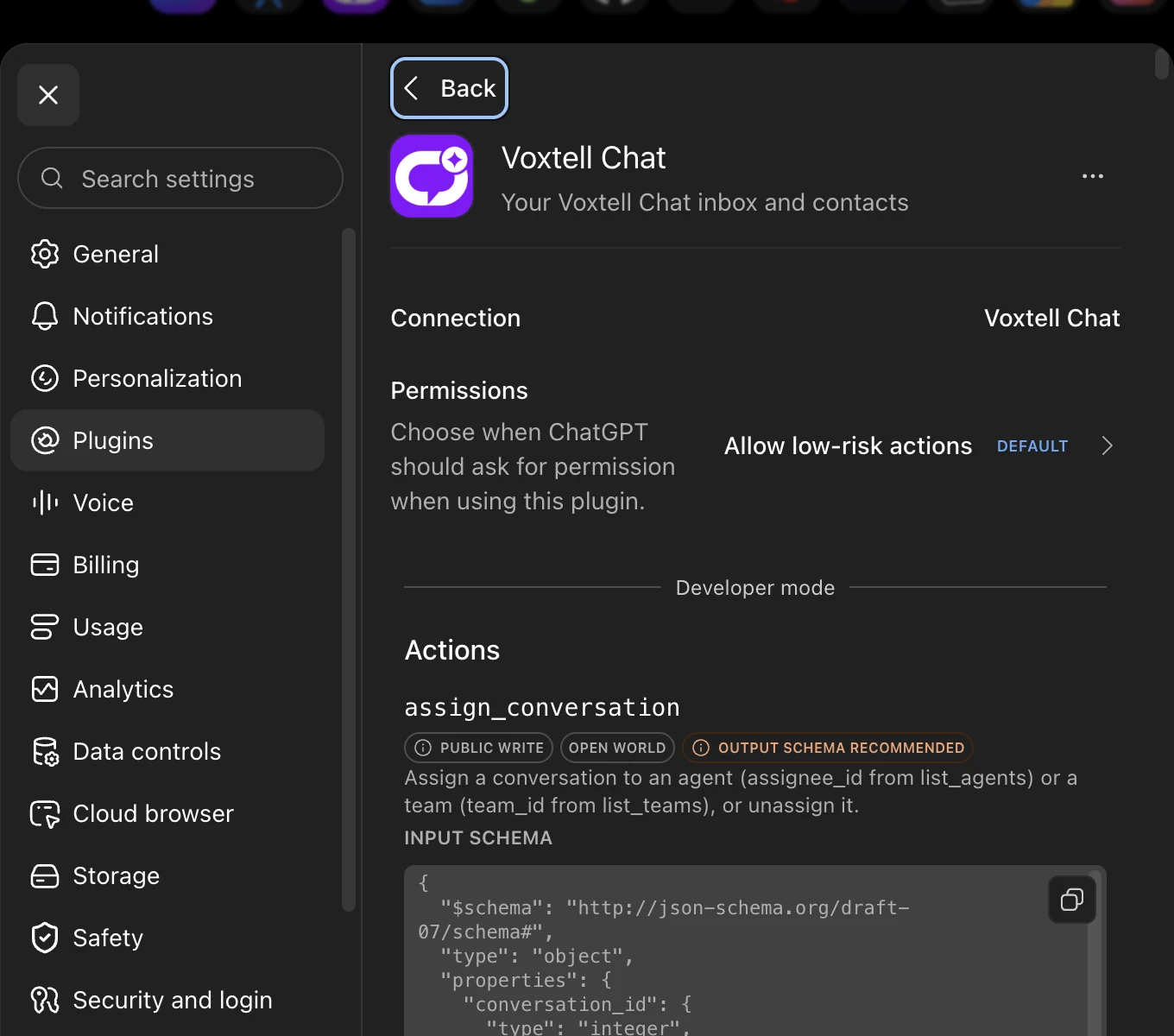Screen dimensions: 1174x1036
Task: Click the Personalization icon
Action: pos(45,378)
